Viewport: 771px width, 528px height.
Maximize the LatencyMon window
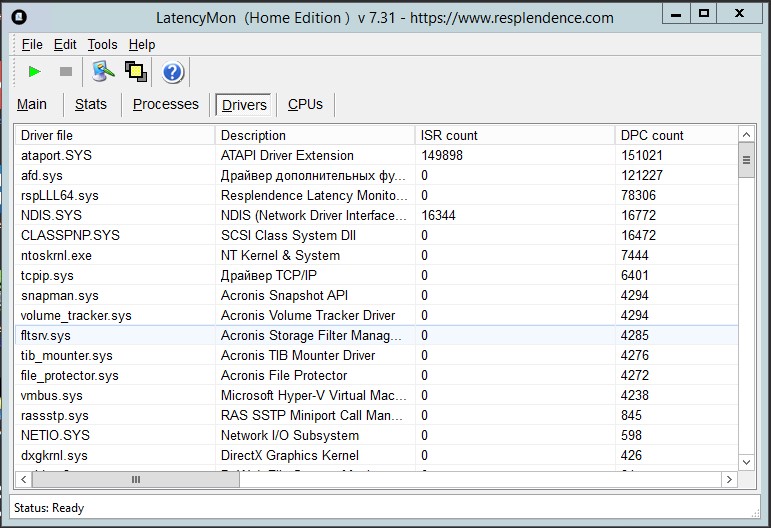pos(704,13)
